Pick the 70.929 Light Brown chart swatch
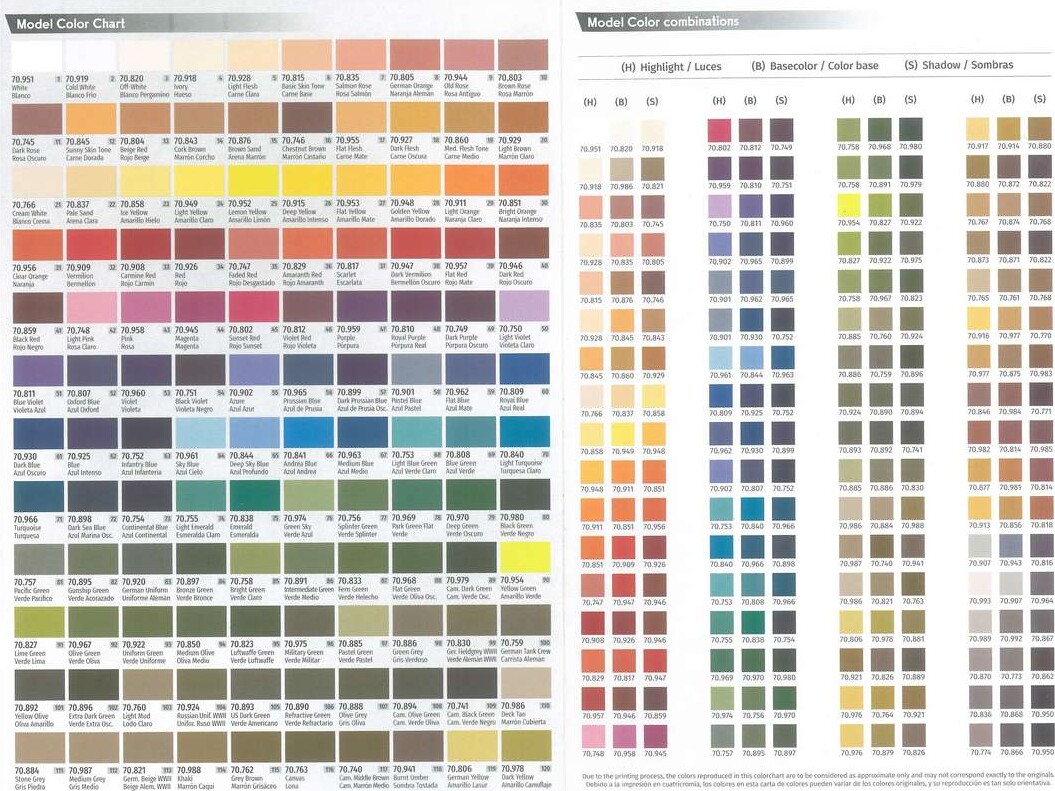 (x=523, y=118)
